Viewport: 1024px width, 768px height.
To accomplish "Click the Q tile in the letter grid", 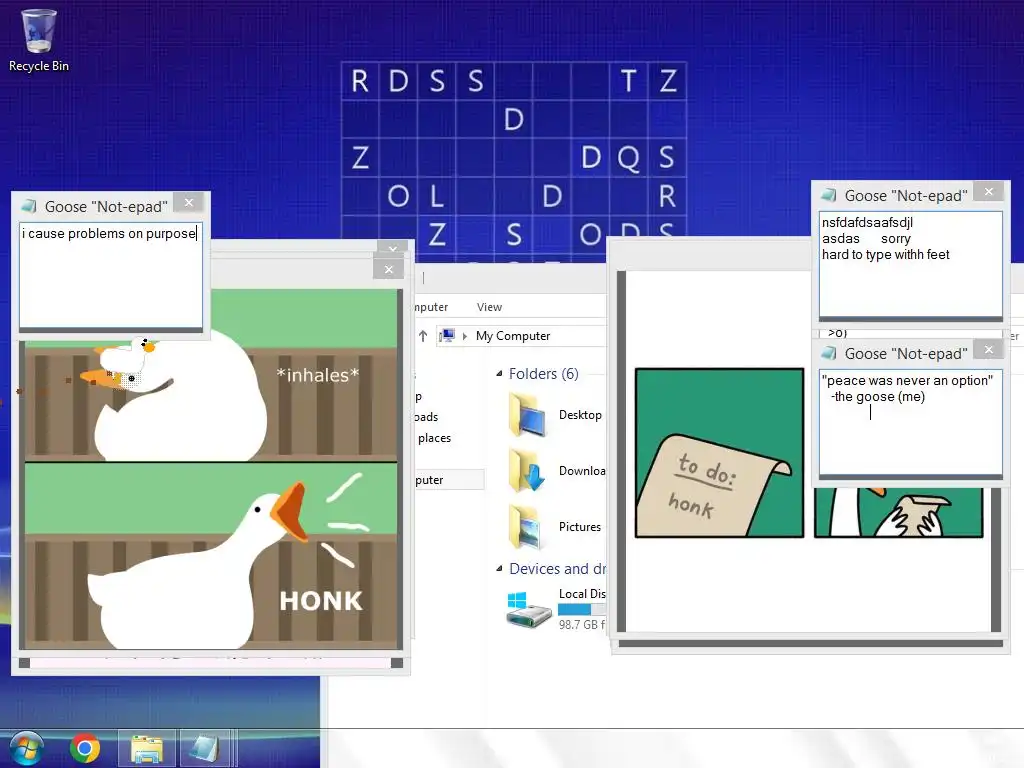I will 628,157.
